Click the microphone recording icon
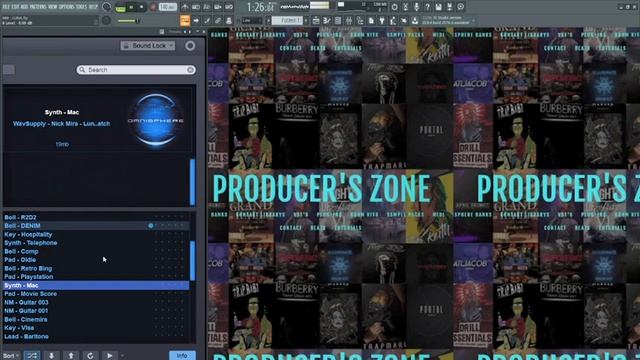The height and width of the screenshot is (360, 640). (416, 7)
